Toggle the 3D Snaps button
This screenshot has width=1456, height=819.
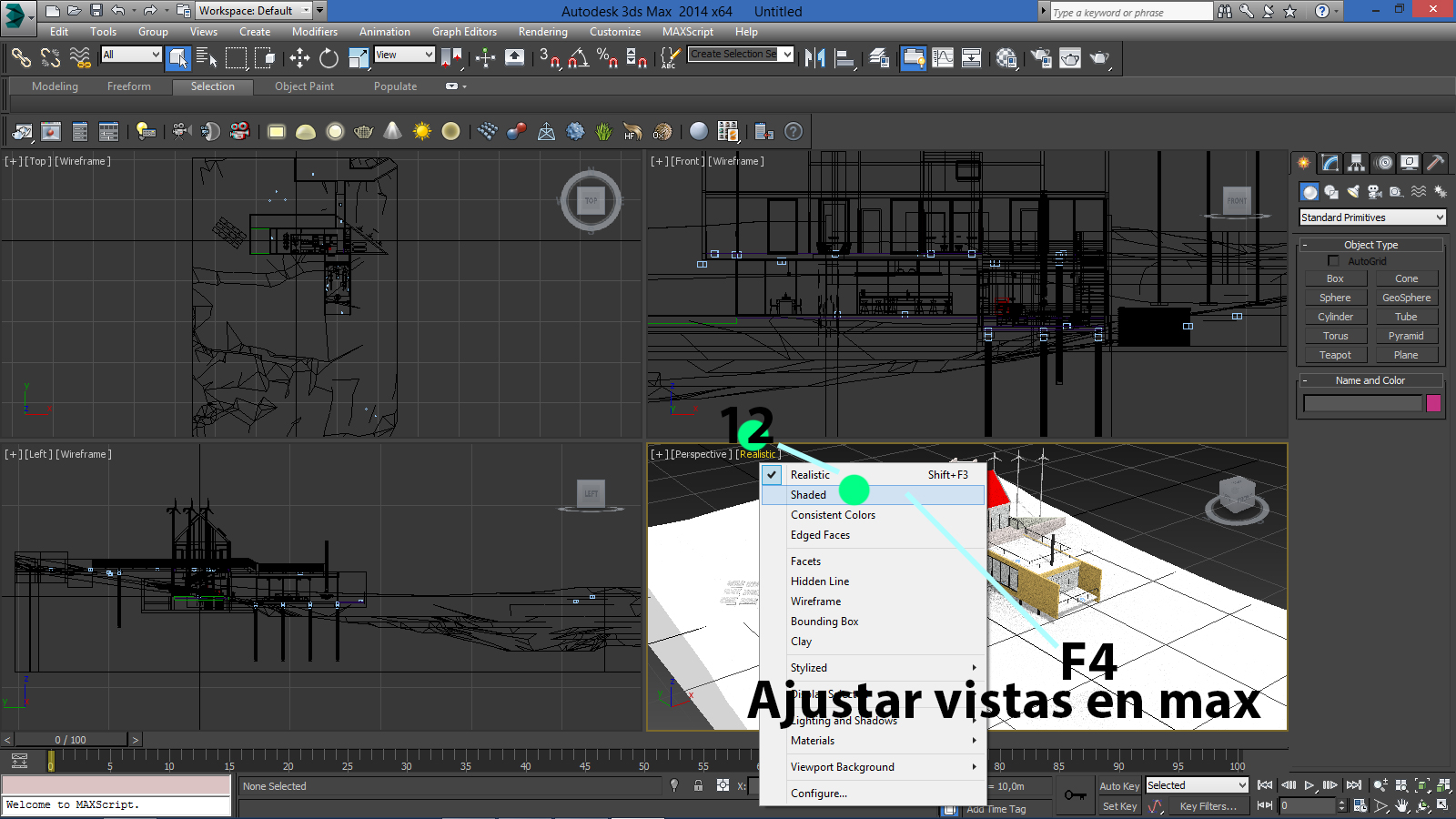(549, 58)
